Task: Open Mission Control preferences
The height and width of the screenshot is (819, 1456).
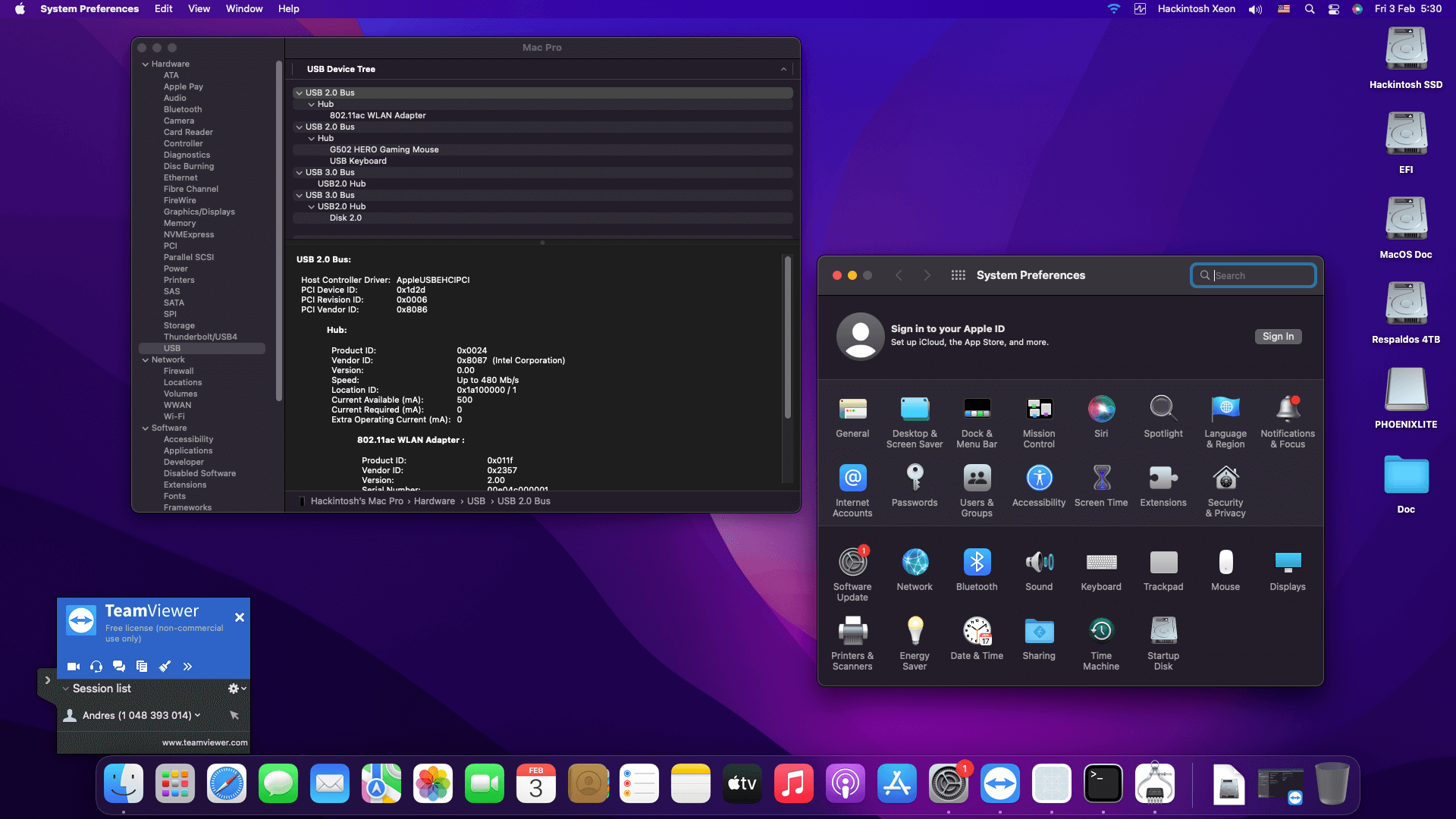Action: [x=1039, y=422]
